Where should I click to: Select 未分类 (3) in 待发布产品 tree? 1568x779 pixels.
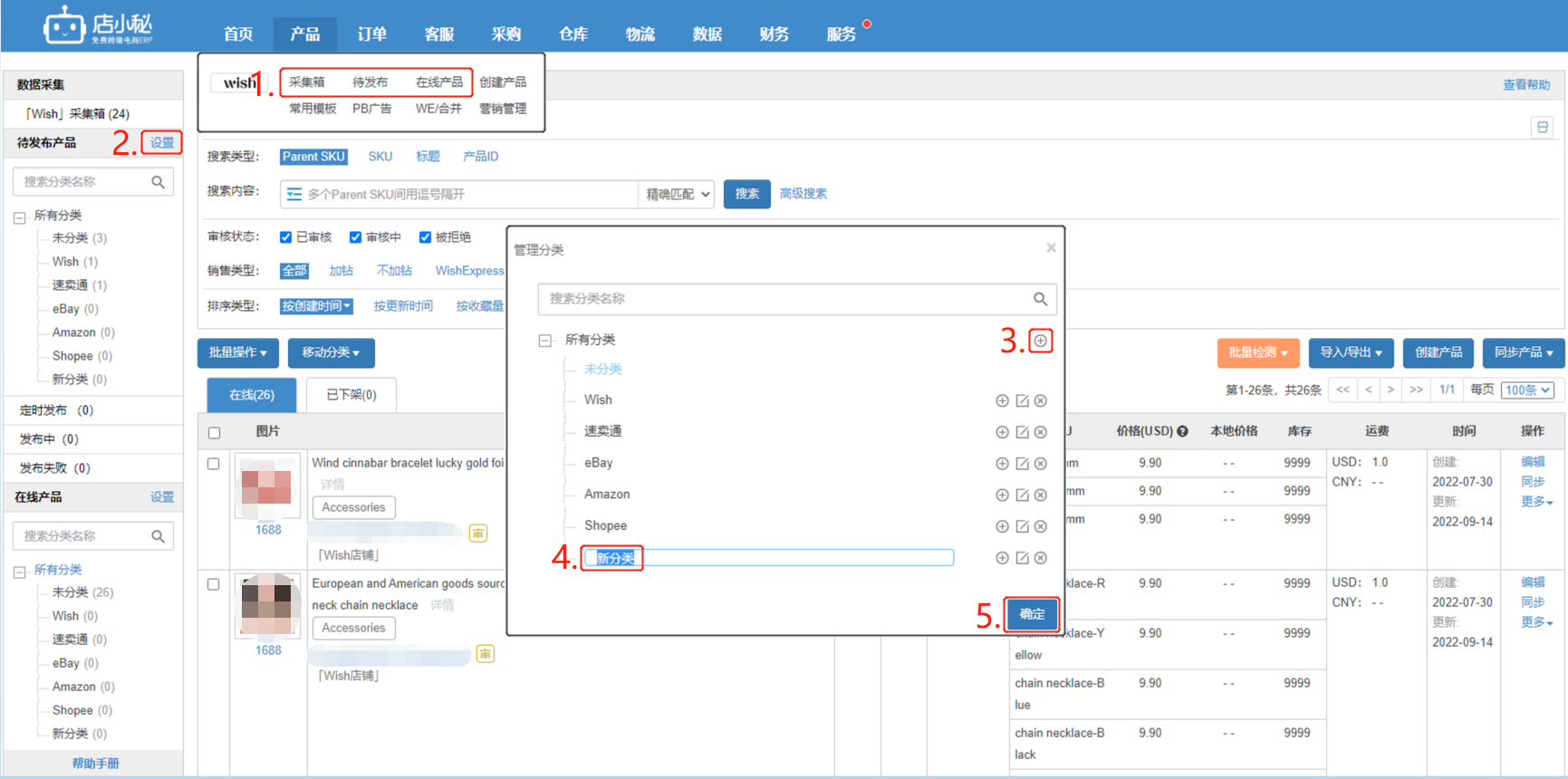coord(80,238)
